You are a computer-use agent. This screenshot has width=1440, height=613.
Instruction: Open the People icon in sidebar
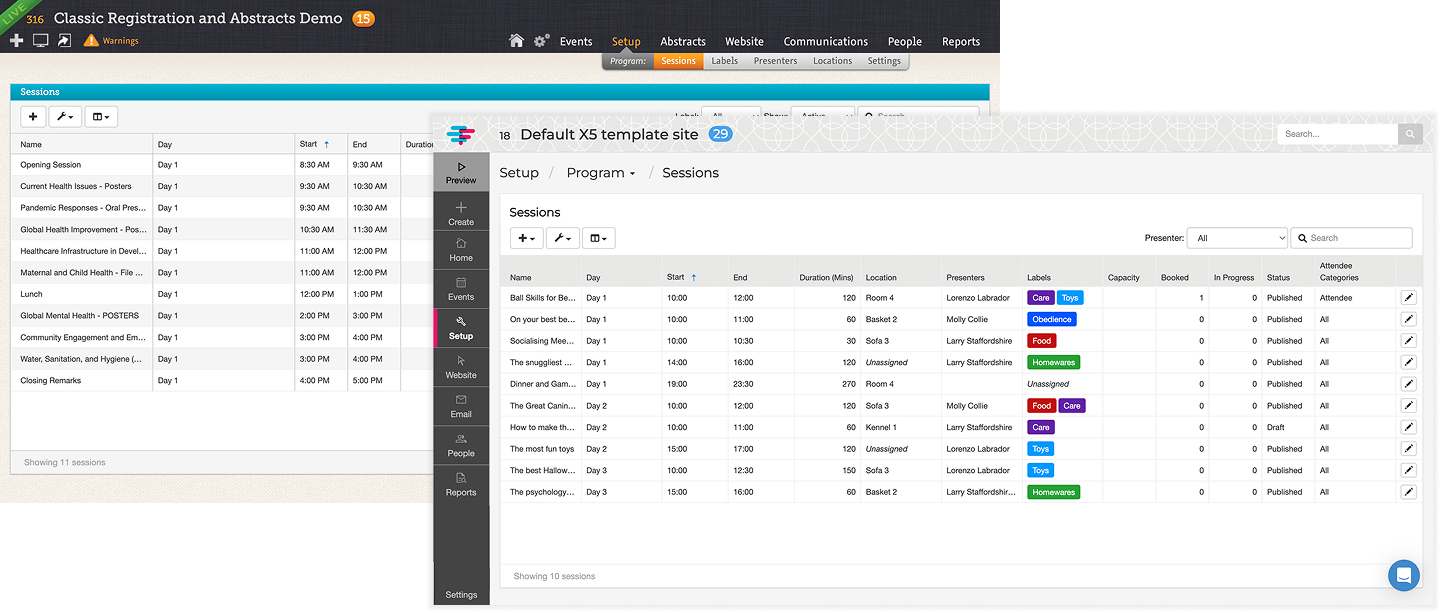coord(461,439)
